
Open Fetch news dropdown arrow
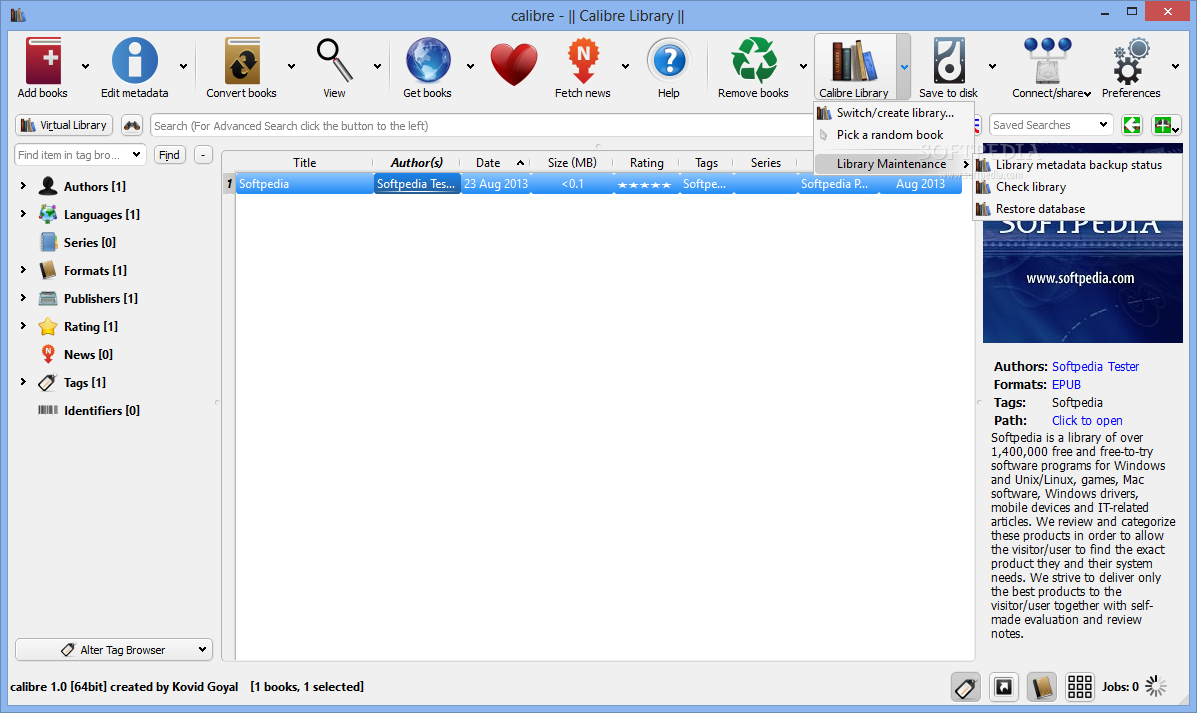pos(625,66)
